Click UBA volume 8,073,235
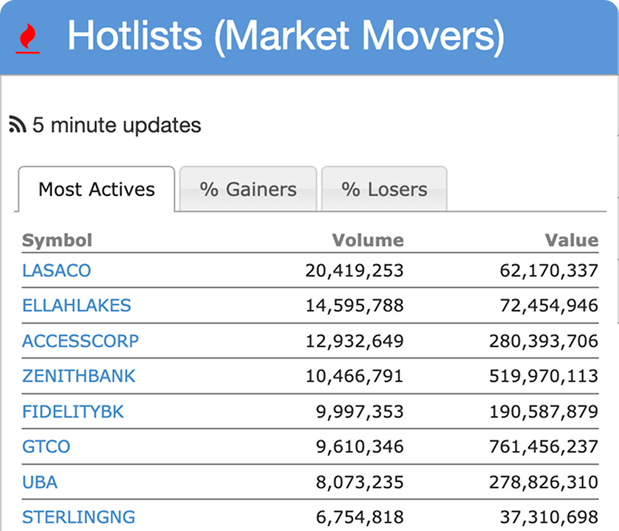 pyautogui.click(x=360, y=482)
